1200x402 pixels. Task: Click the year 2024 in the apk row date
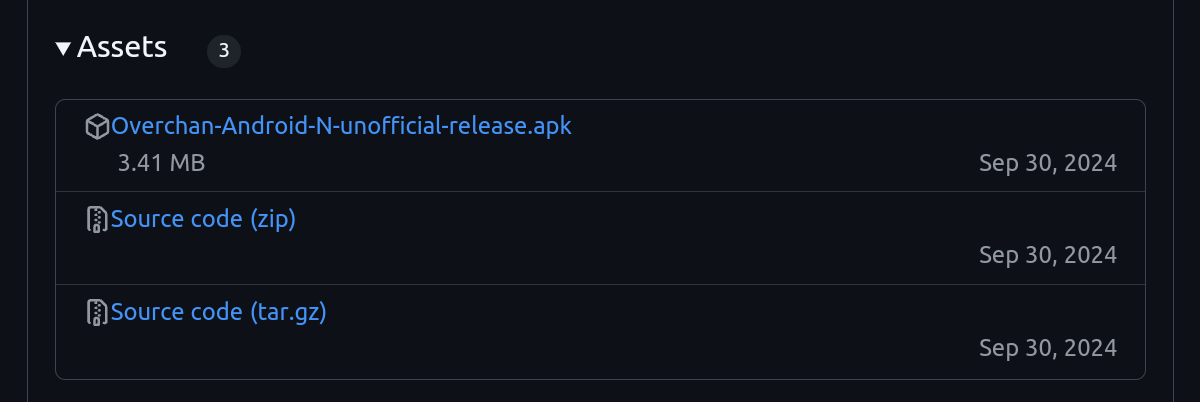click(x=1090, y=163)
